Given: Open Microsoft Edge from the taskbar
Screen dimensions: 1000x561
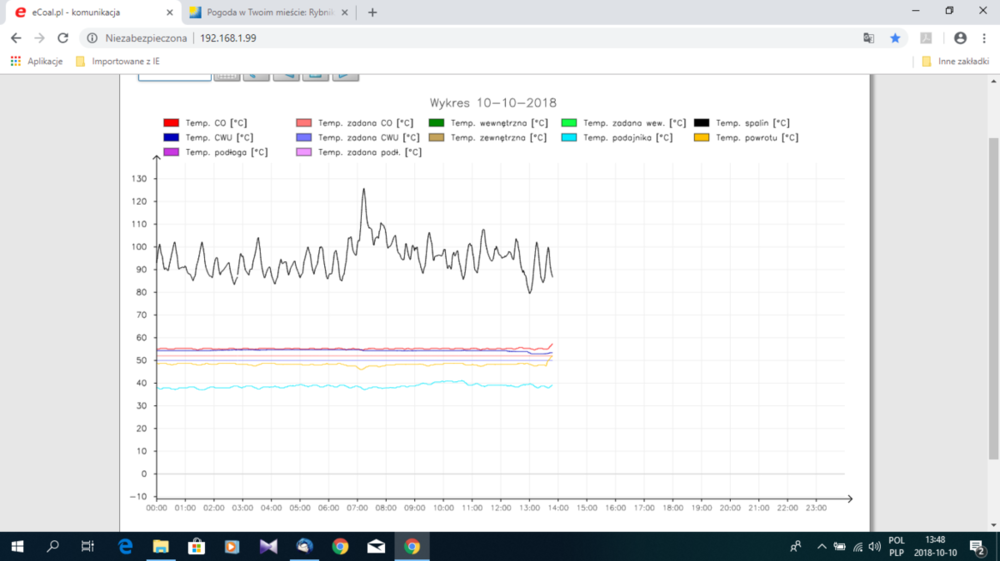Looking at the screenshot, I should tap(125, 546).
